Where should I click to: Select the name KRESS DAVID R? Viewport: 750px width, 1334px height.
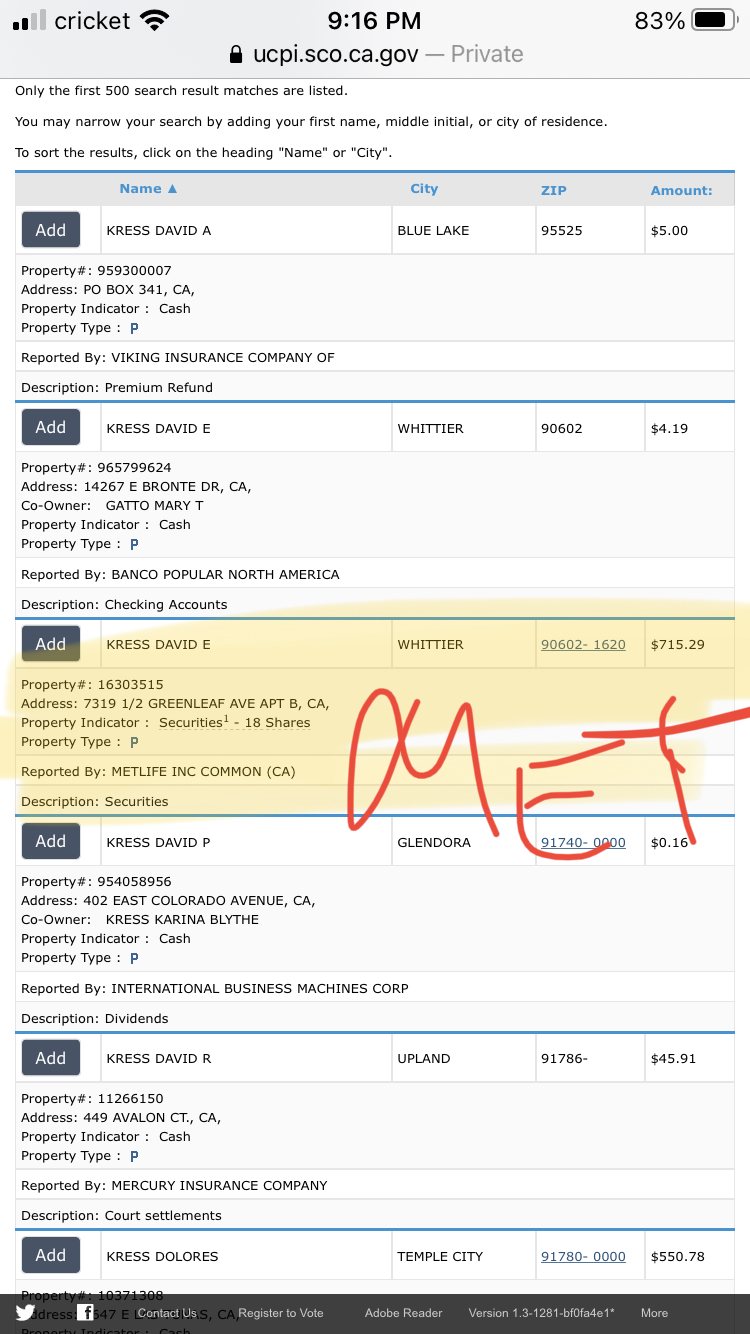point(159,1058)
